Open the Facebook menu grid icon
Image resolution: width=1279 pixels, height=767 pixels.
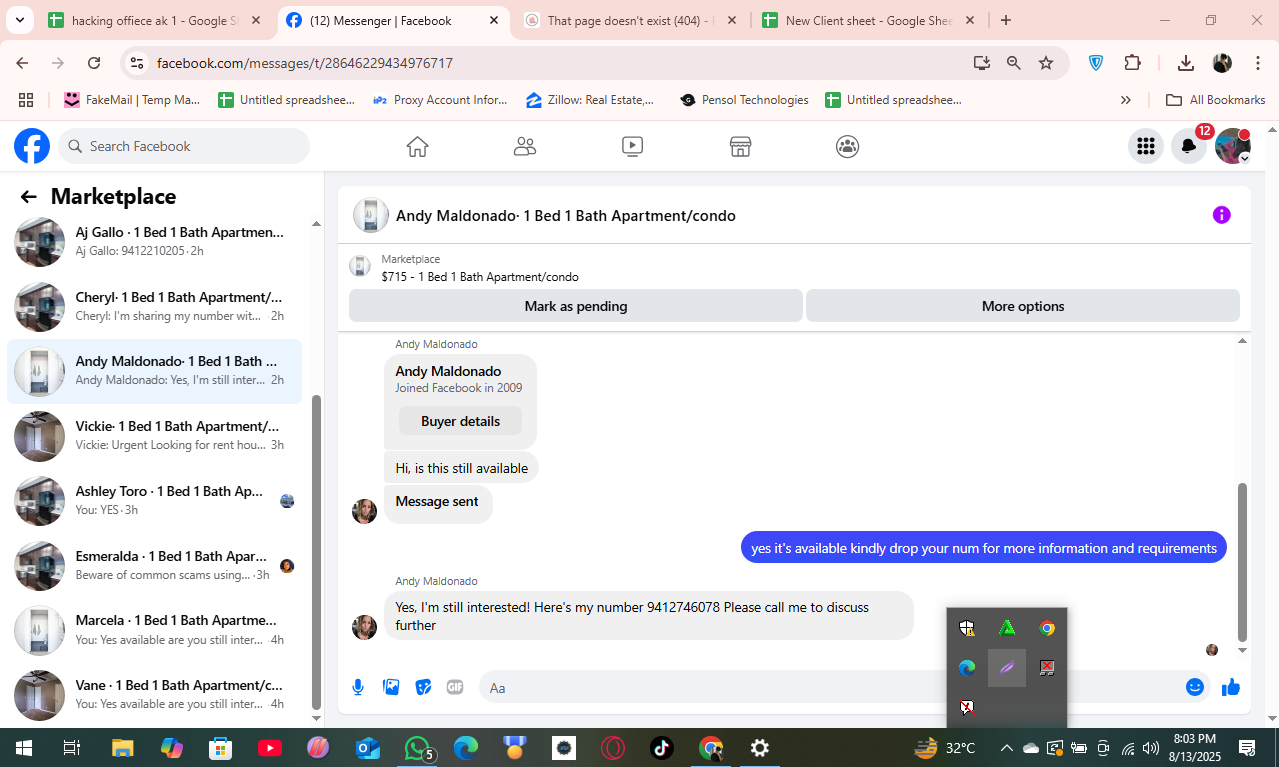(1146, 146)
